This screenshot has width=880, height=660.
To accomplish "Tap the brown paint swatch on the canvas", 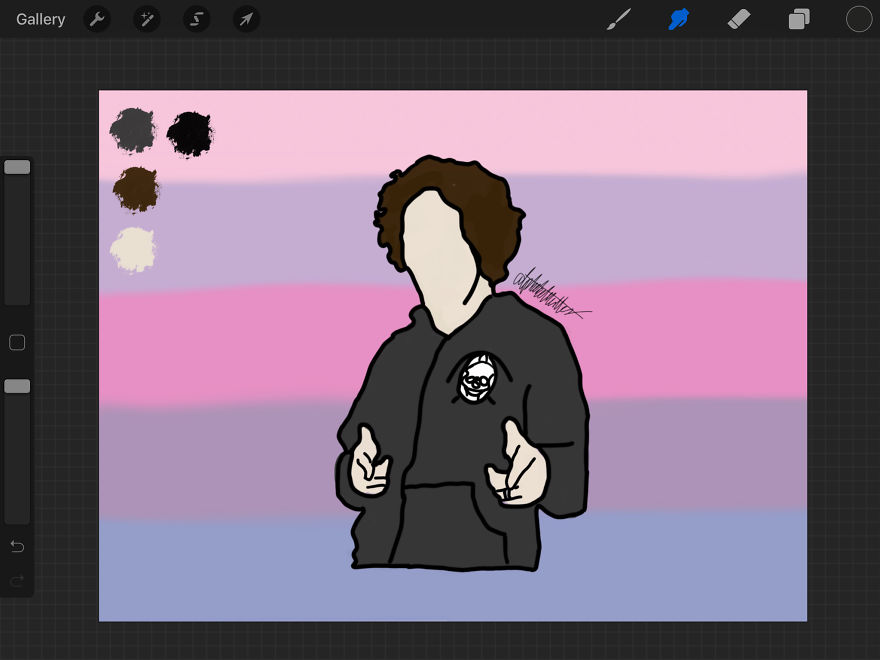I will [x=135, y=189].
